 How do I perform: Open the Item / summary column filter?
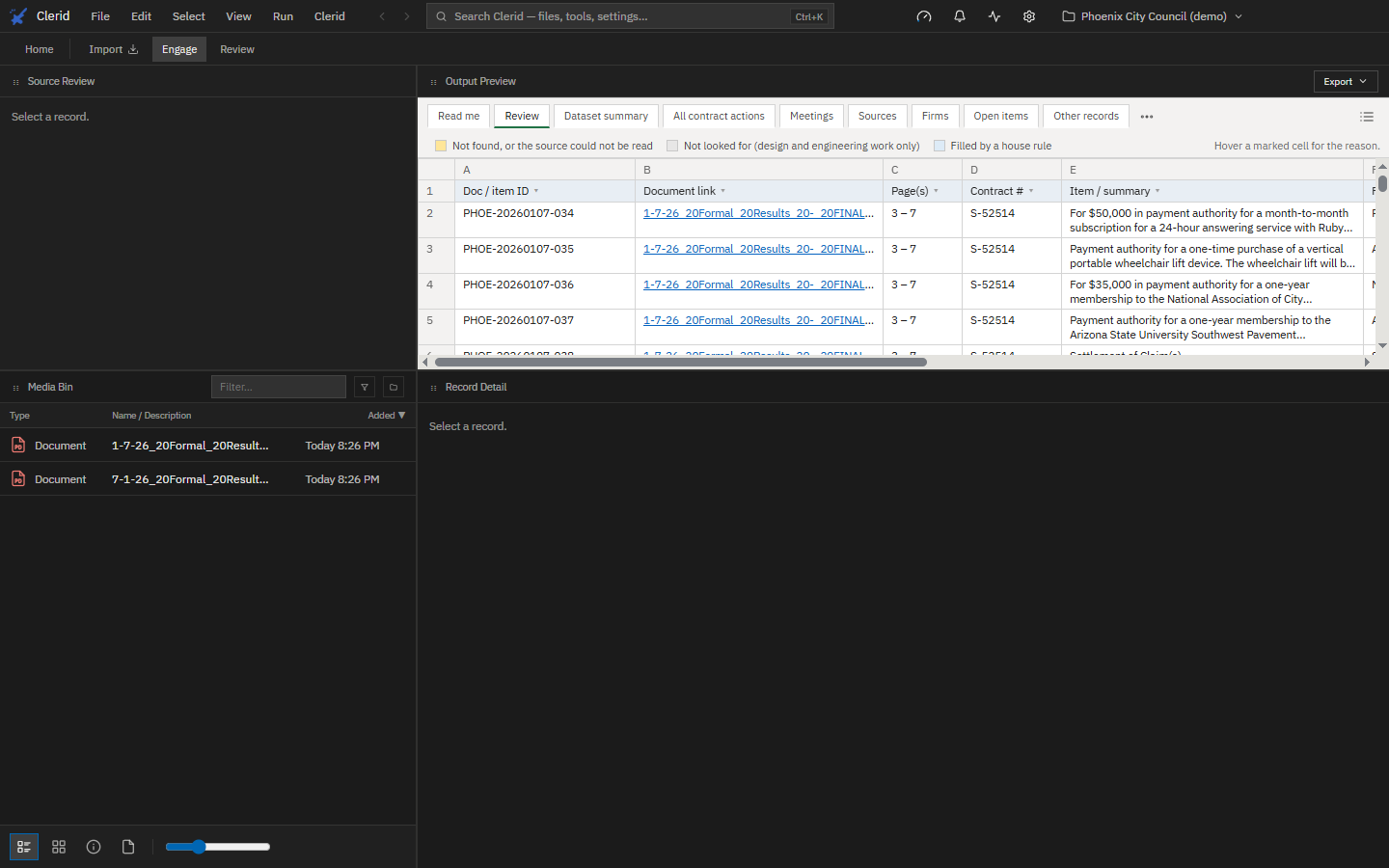(1157, 191)
